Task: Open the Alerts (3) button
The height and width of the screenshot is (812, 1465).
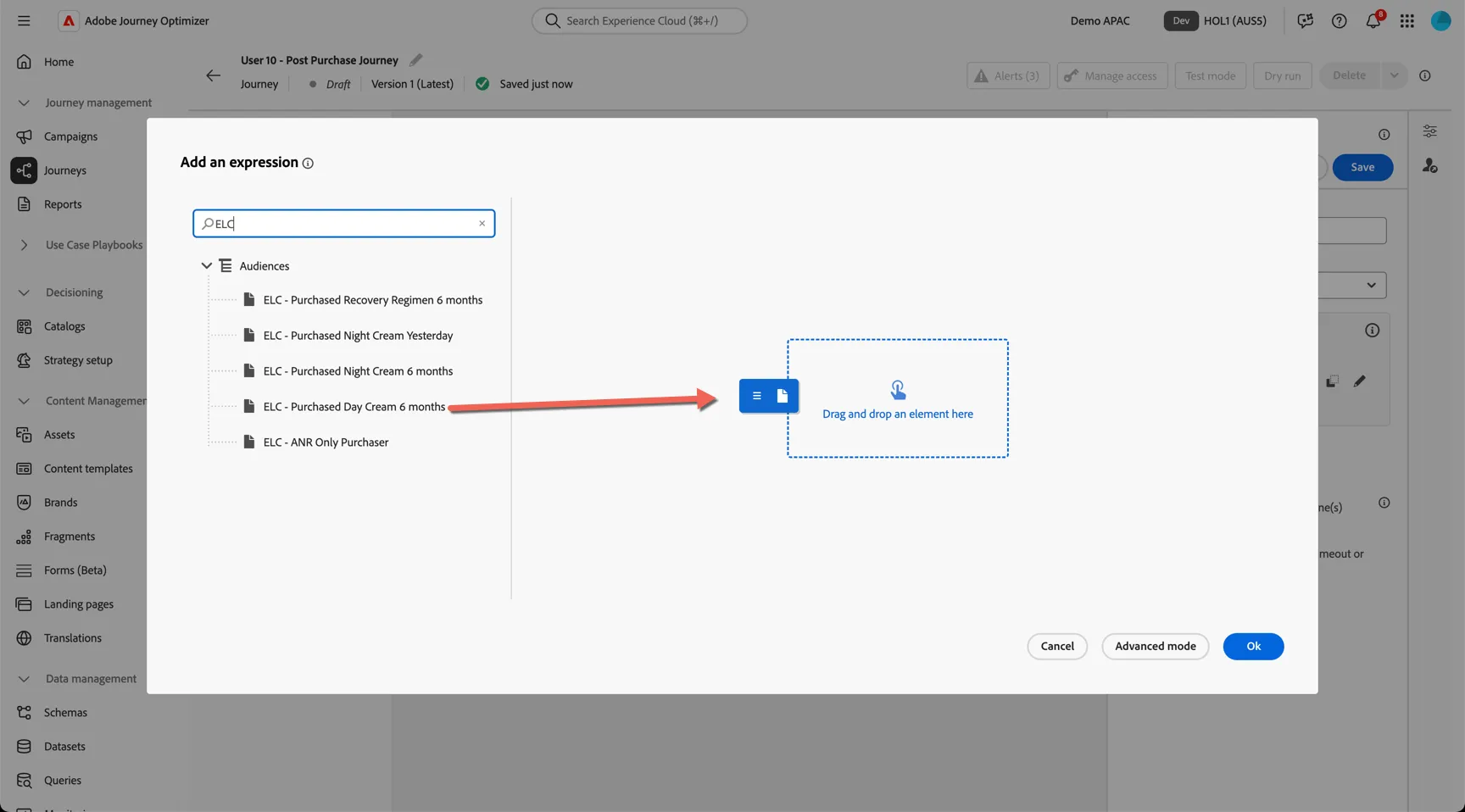Action: coord(1008,75)
